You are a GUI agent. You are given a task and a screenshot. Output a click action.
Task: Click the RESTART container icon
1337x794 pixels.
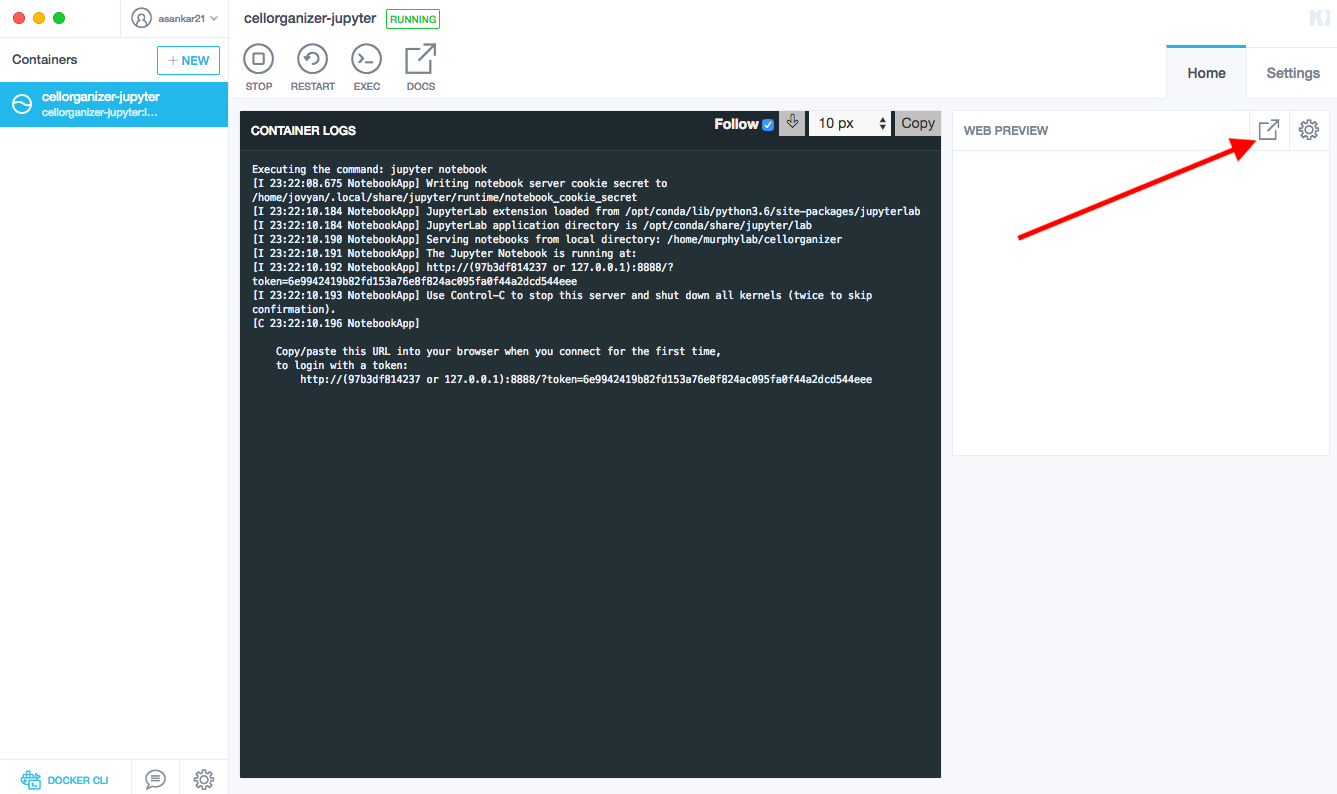tap(312, 60)
